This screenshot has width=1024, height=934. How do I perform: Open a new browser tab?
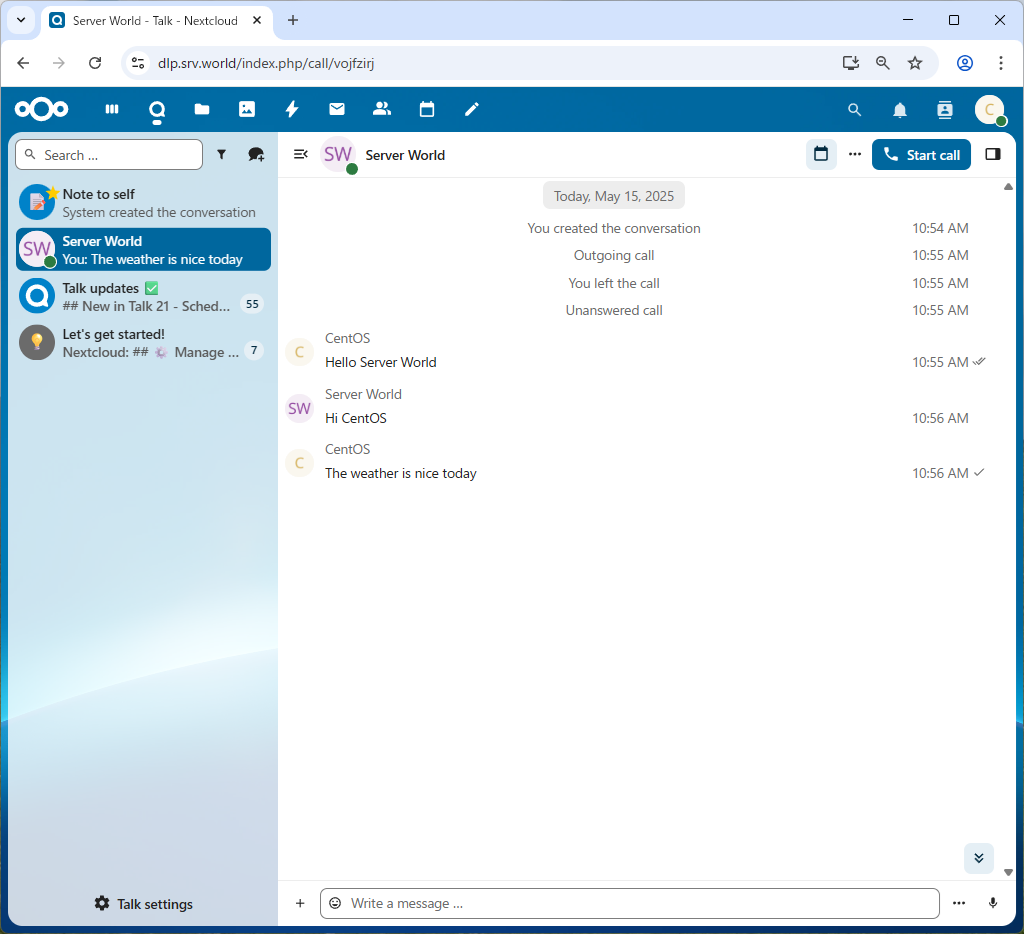(x=293, y=20)
